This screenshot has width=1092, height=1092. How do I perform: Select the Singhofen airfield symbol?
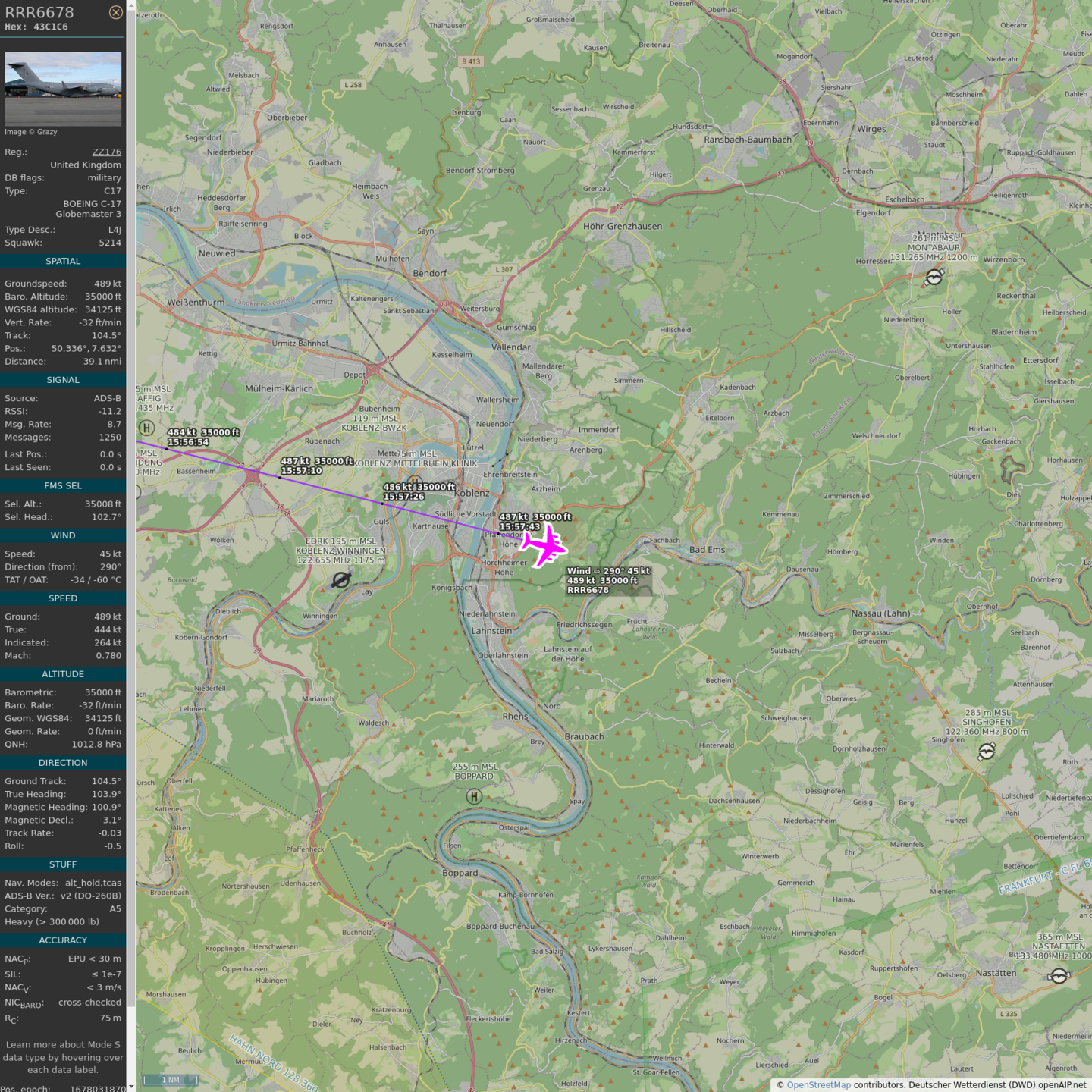pyautogui.click(x=987, y=752)
